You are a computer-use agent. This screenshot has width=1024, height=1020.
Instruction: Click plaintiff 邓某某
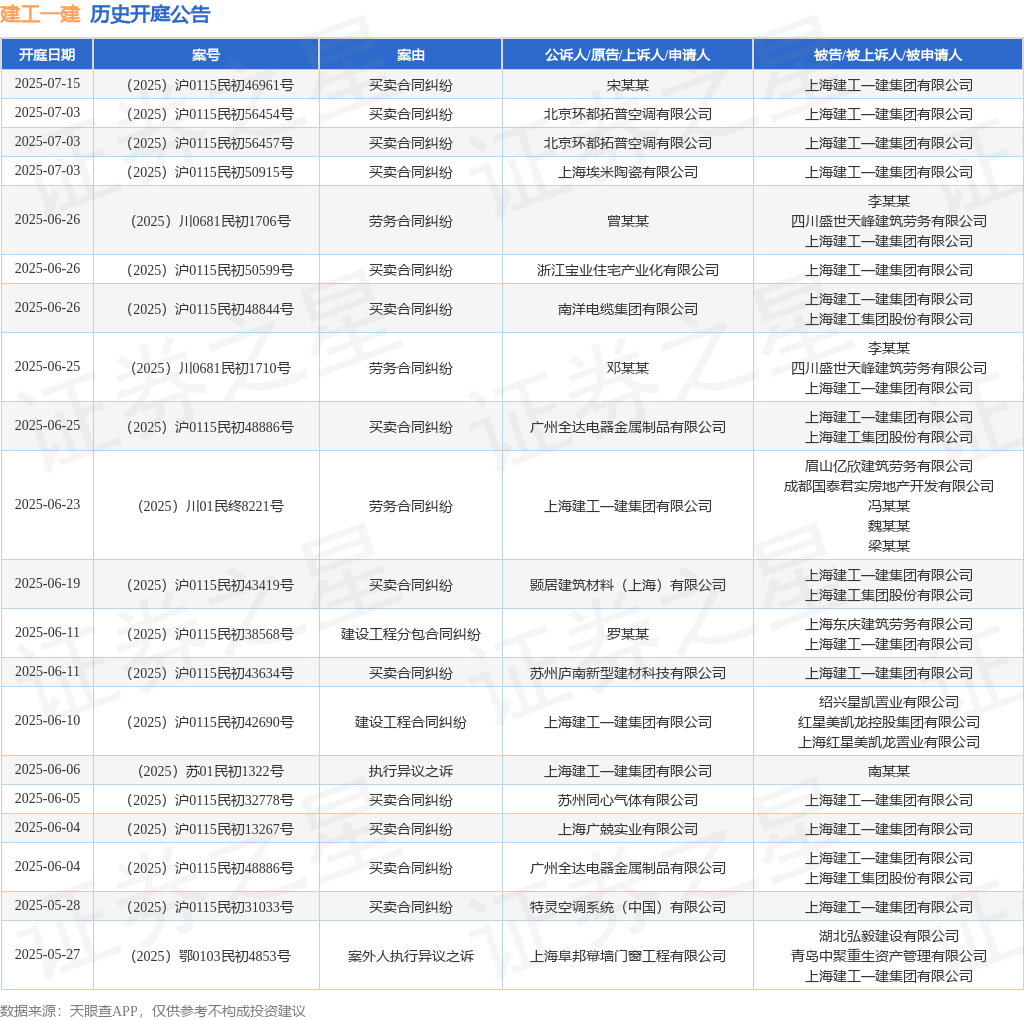628,368
